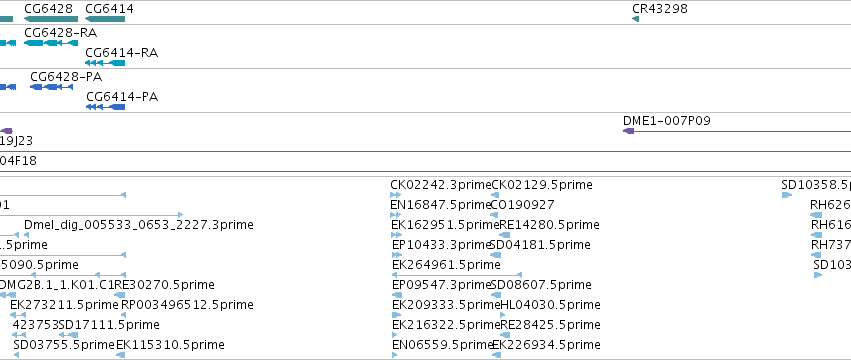
Task: Click the CG6414 gene label
Action: (x=109, y=9)
